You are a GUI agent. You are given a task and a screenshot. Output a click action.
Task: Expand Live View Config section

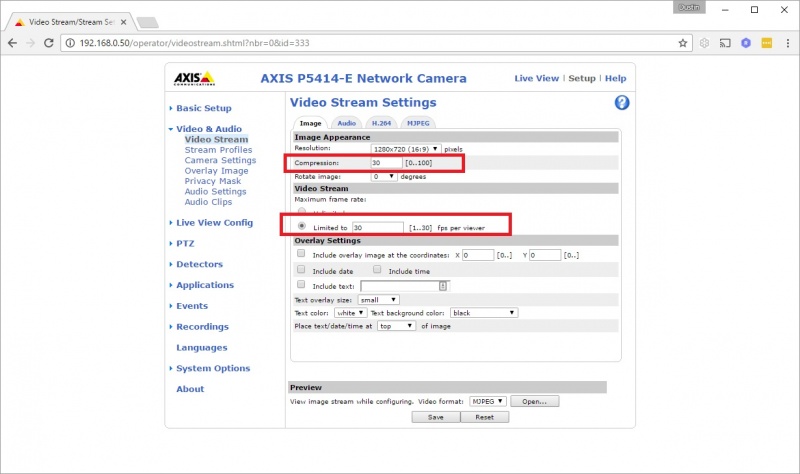214,222
